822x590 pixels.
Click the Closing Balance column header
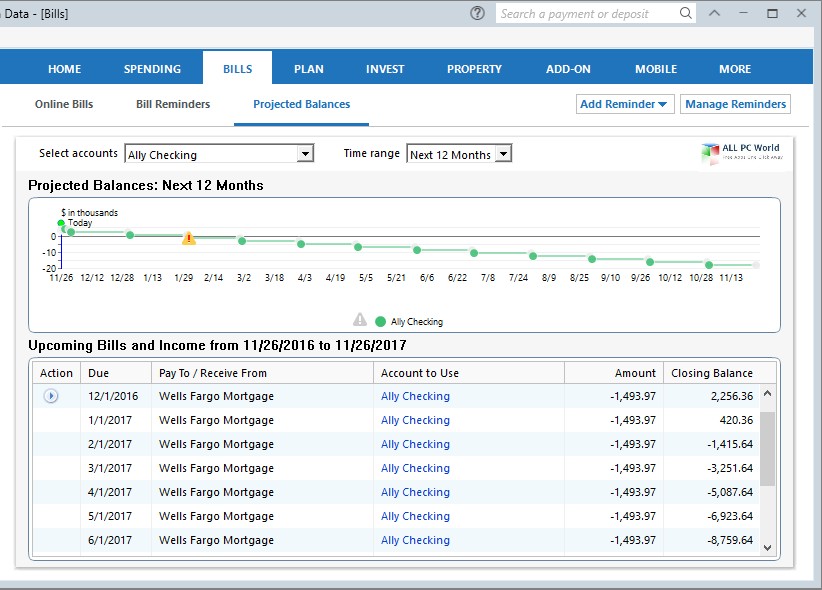[712, 373]
